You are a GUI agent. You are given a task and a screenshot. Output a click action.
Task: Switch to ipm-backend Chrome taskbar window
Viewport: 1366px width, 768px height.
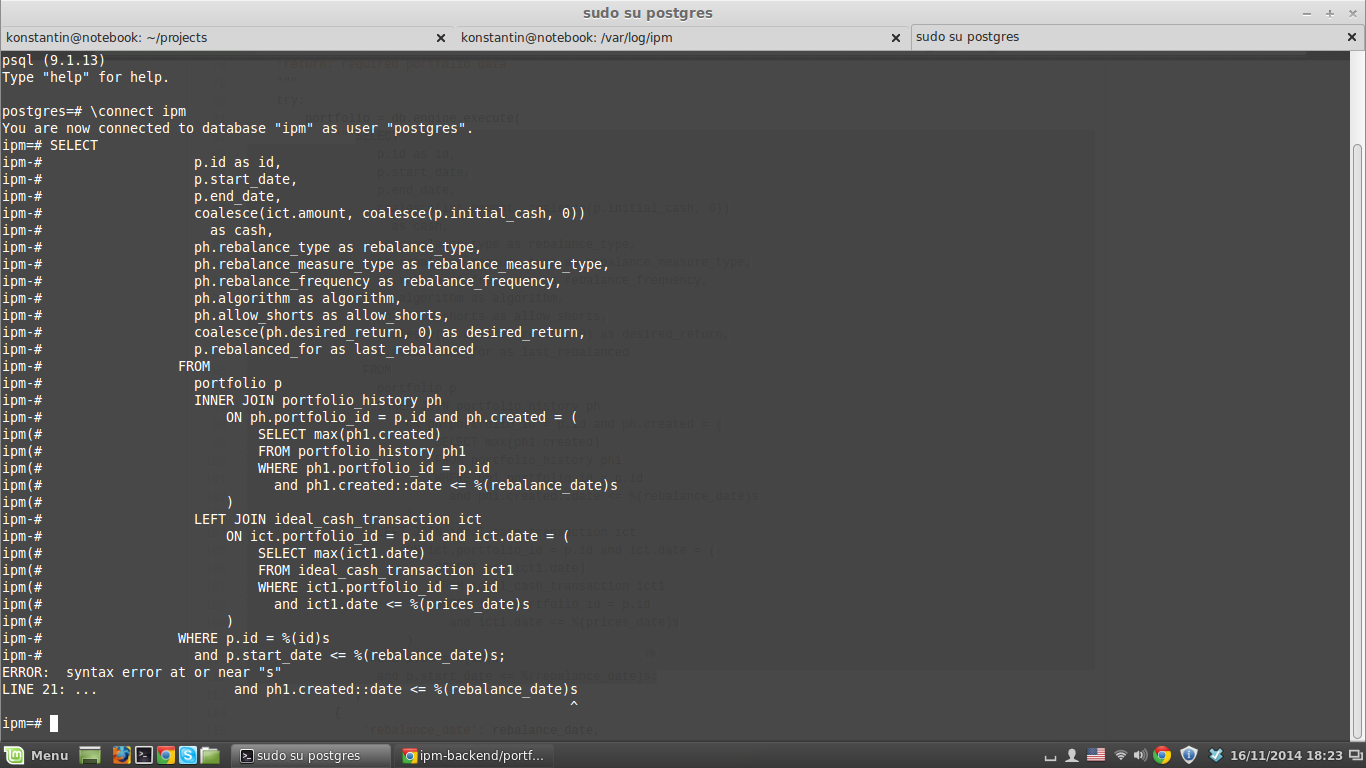473,755
